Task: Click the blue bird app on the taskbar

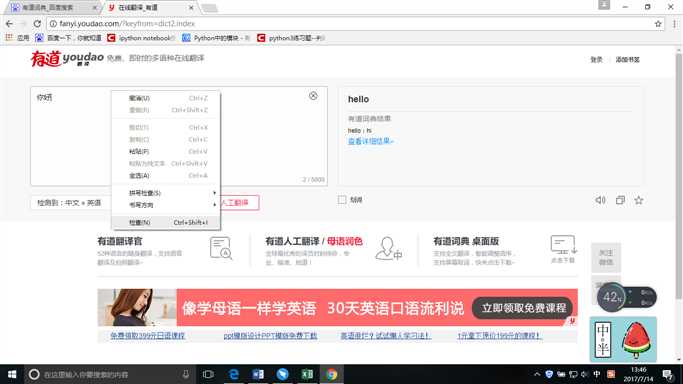Action: pos(283,374)
